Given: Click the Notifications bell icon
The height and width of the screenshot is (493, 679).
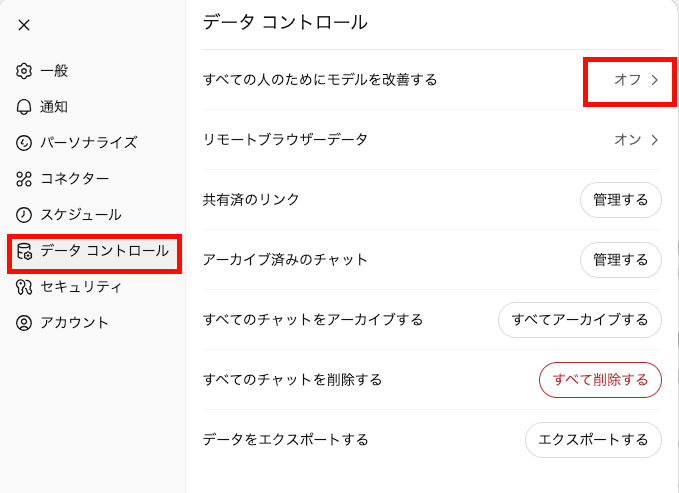Looking at the screenshot, I should click(25, 107).
